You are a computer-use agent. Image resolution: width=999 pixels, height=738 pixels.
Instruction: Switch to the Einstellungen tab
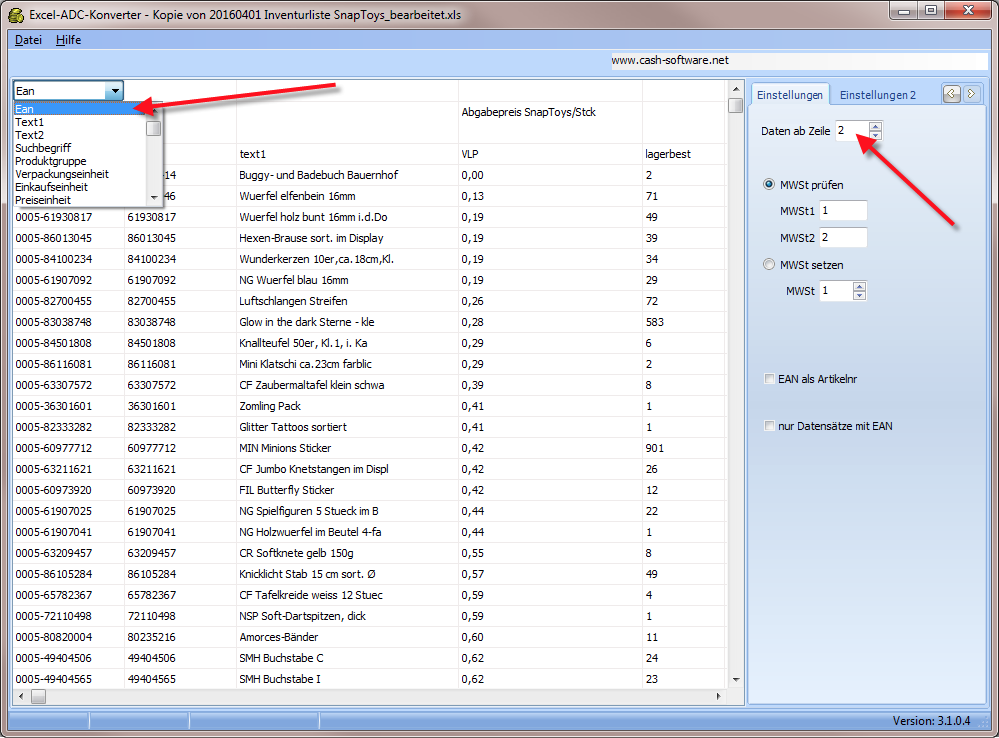pyautogui.click(x=789, y=95)
